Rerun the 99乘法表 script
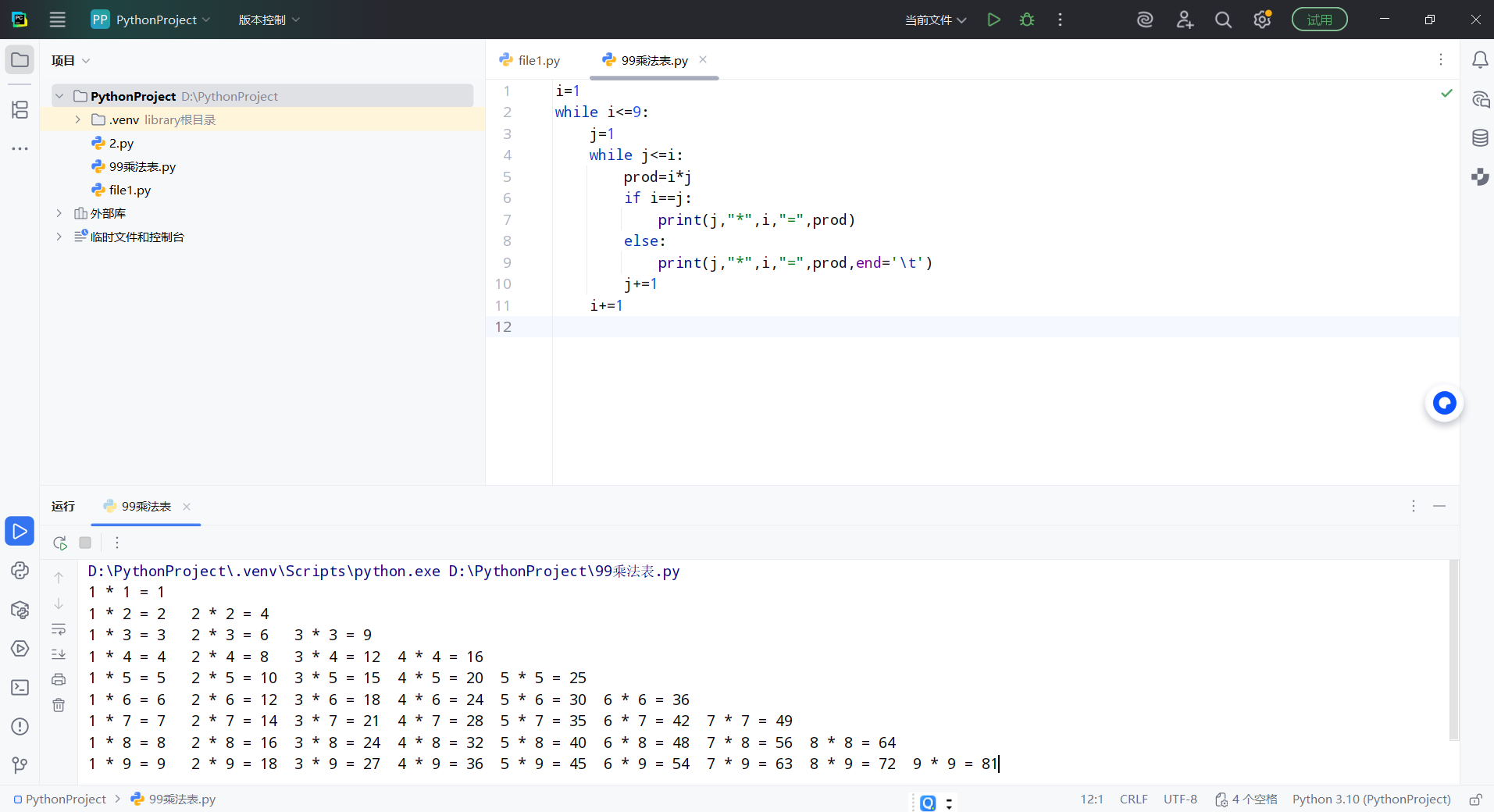Viewport: 1494px width, 812px height. [x=60, y=543]
